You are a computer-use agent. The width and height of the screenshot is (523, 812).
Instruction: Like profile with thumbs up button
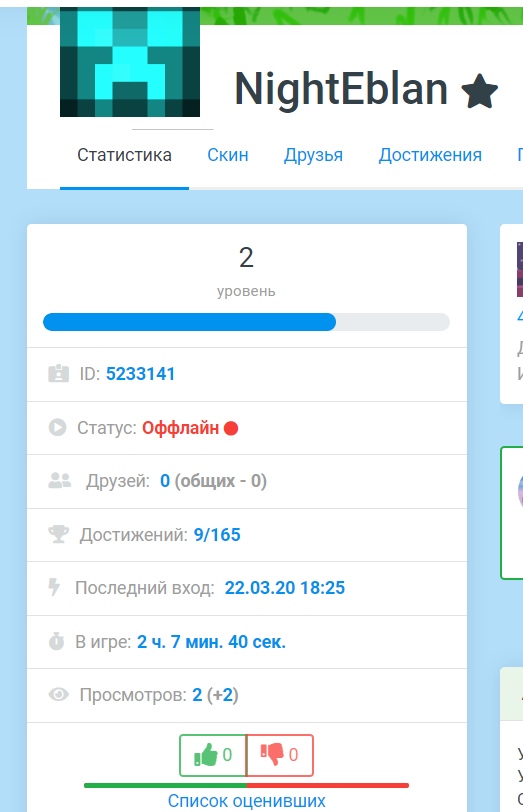click(213, 755)
